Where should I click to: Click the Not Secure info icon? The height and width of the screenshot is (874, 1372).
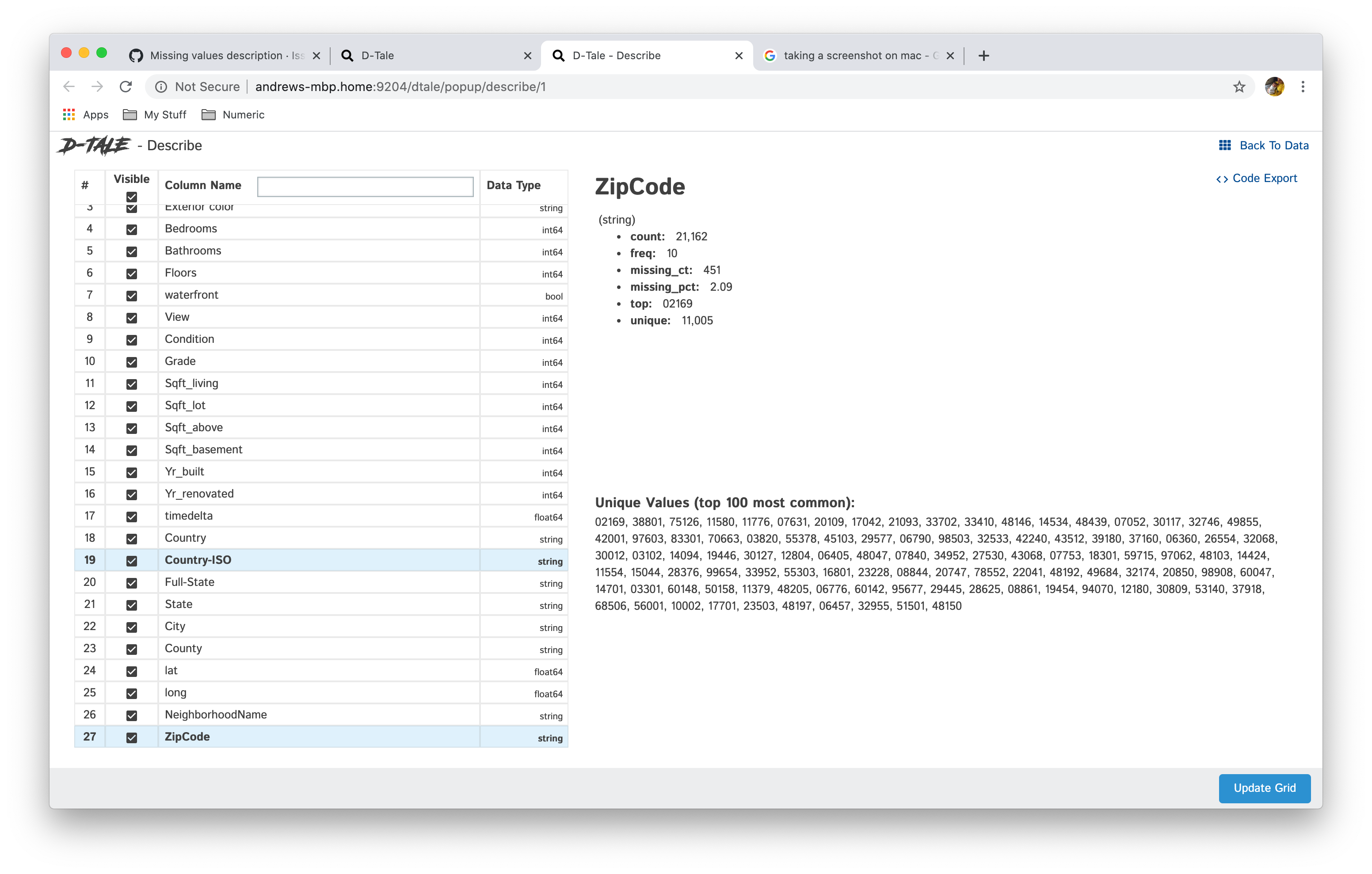pos(161,87)
